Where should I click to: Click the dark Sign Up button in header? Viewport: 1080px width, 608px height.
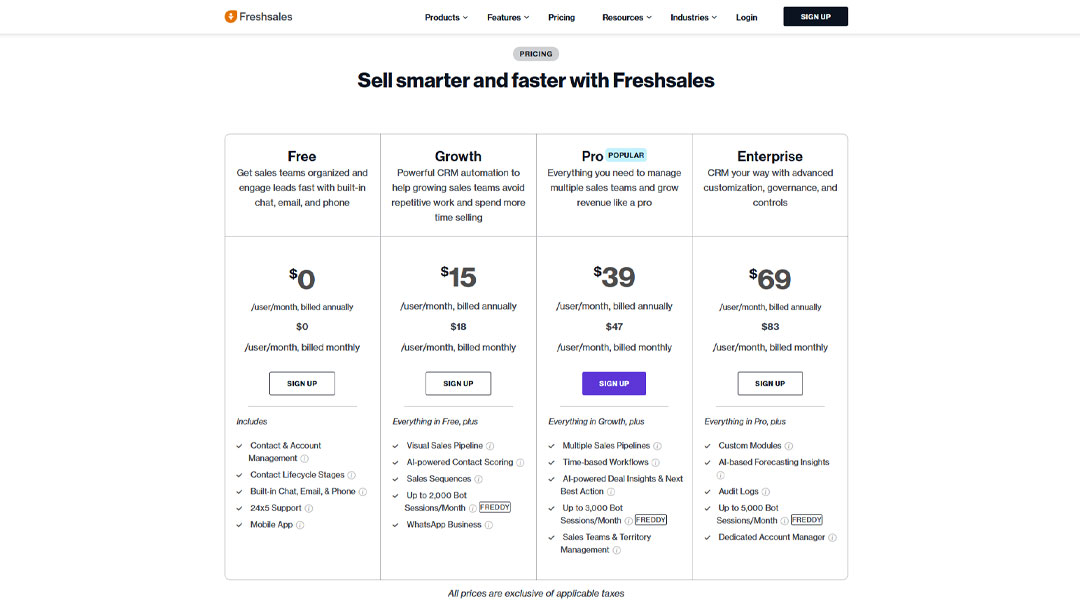[816, 17]
